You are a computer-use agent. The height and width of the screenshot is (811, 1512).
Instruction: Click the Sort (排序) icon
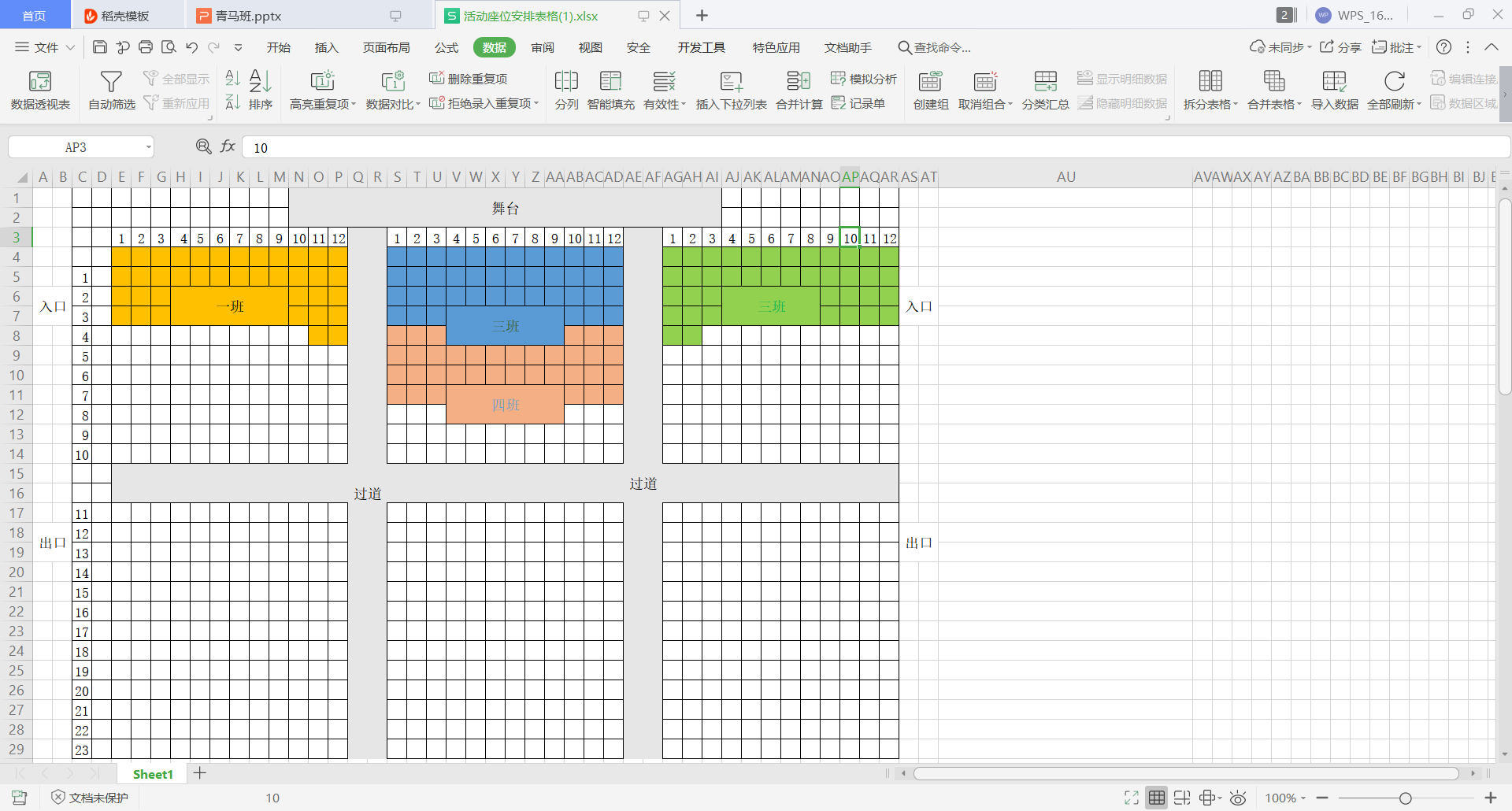pos(261,90)
